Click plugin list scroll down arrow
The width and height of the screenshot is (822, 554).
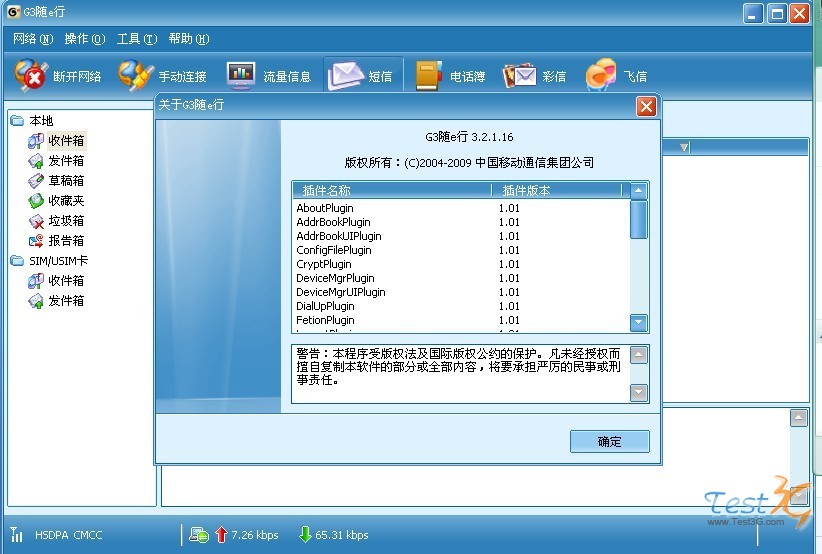coord(639,323)
